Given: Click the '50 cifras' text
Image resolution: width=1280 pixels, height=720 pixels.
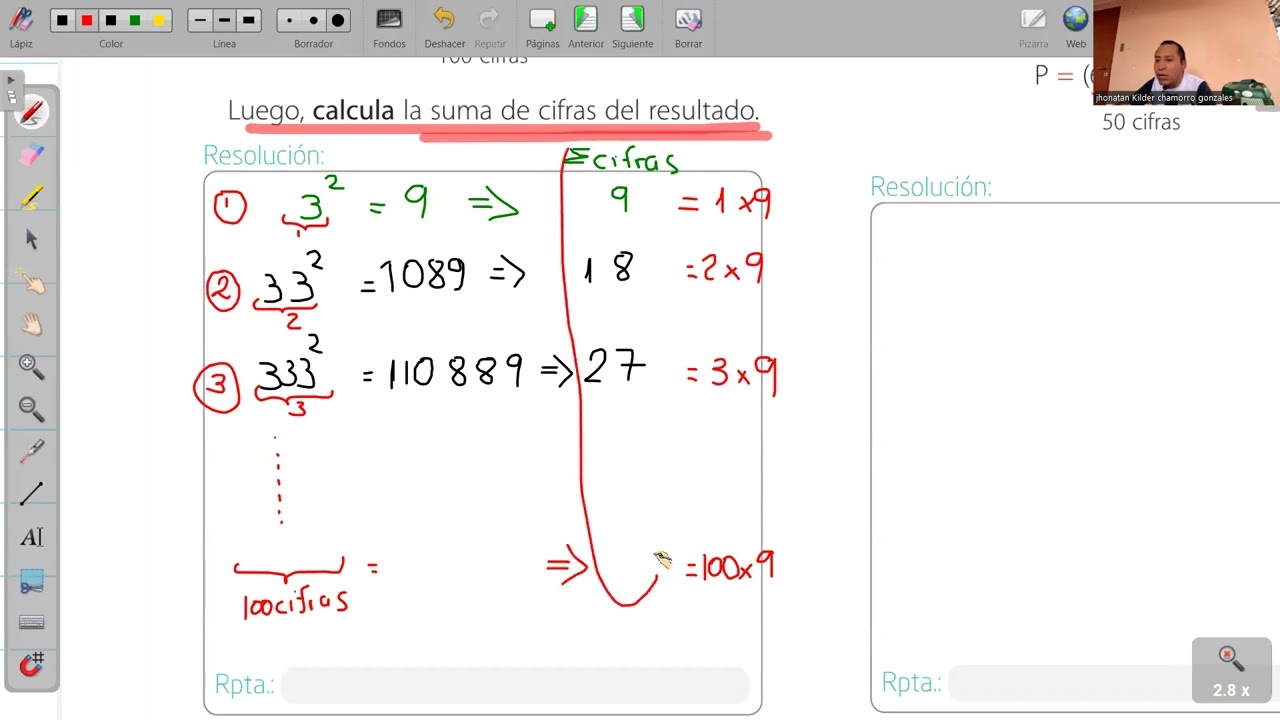Looking at the screenshot, I should click(1141, 122).
